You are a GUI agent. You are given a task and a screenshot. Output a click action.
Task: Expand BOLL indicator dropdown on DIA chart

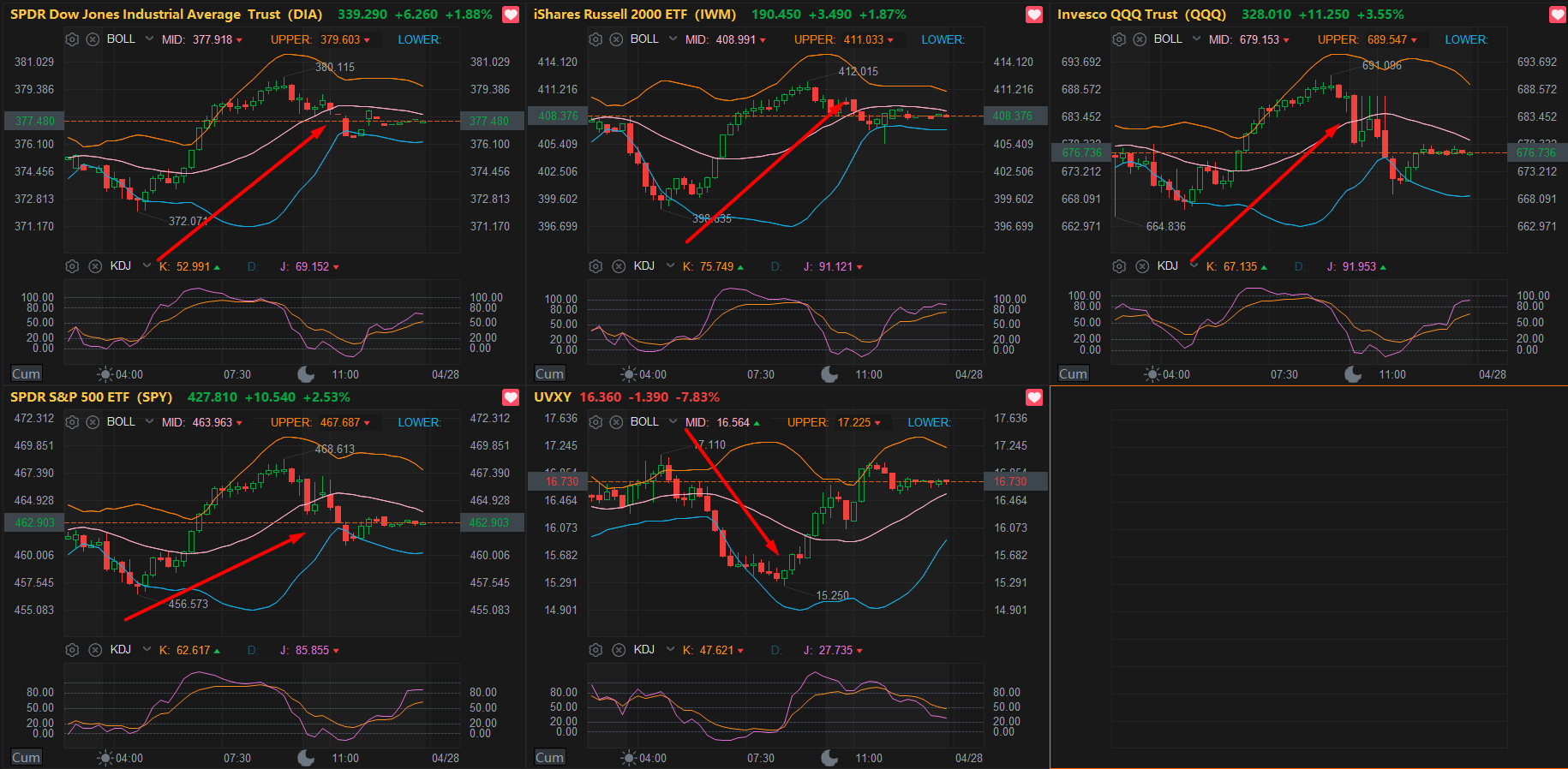coord(149,39)
